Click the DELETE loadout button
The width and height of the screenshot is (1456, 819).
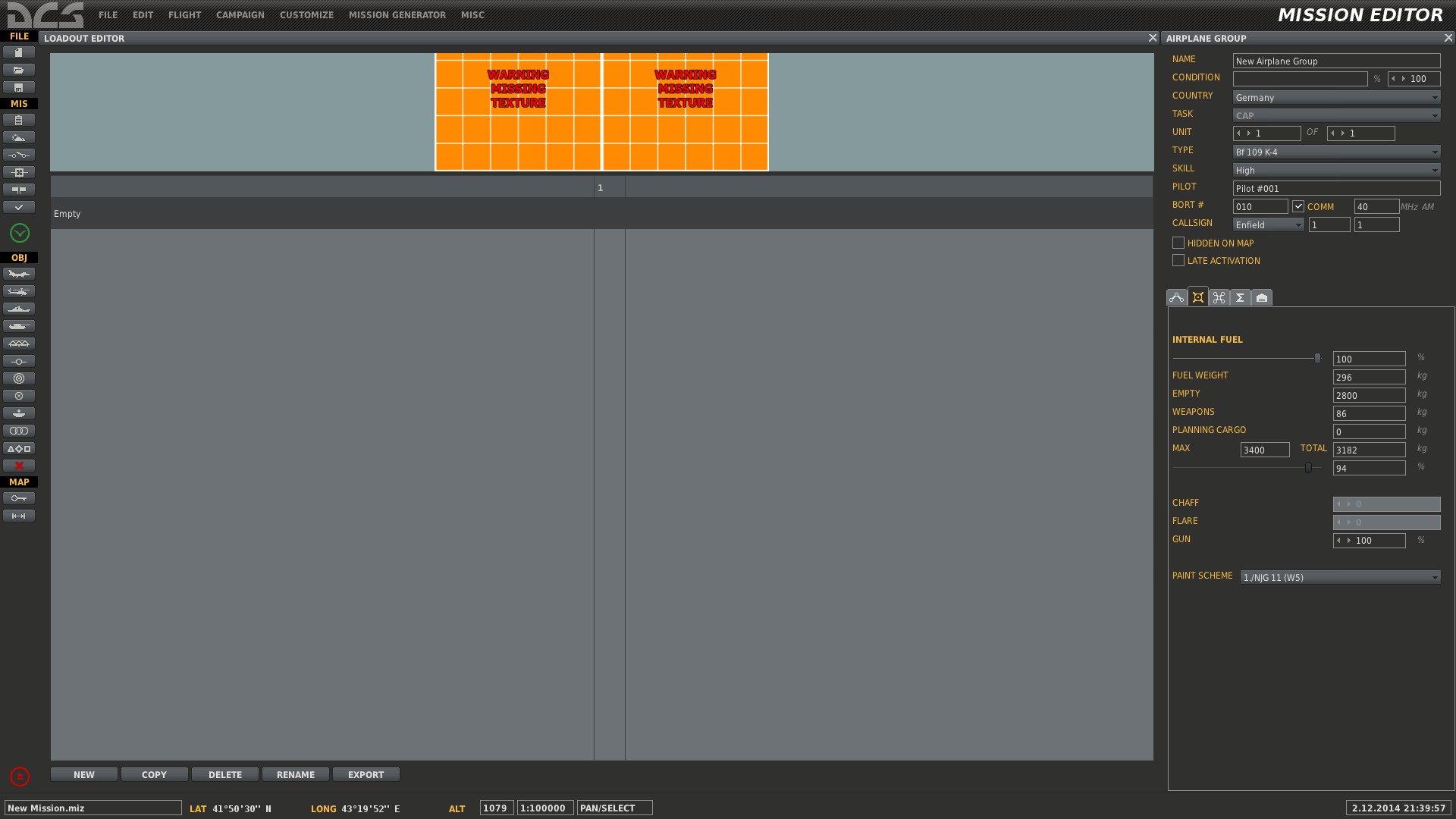coord(225,774)
